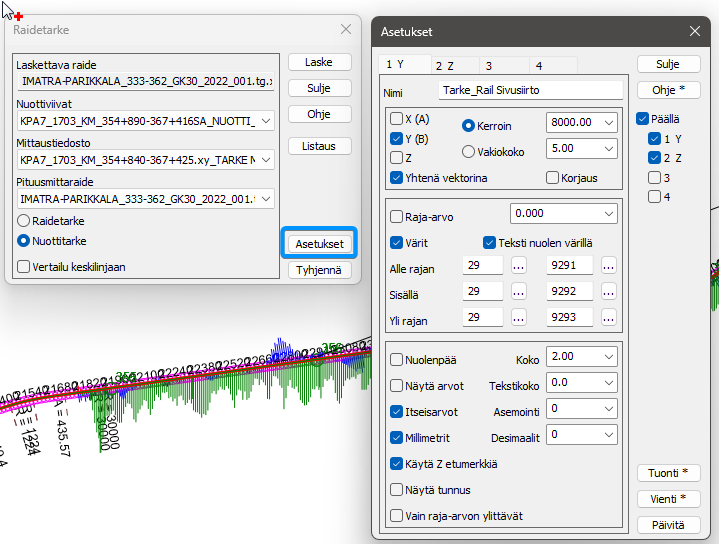Click the Listaus button
This screenshot has height=544, width=719.
318,146
